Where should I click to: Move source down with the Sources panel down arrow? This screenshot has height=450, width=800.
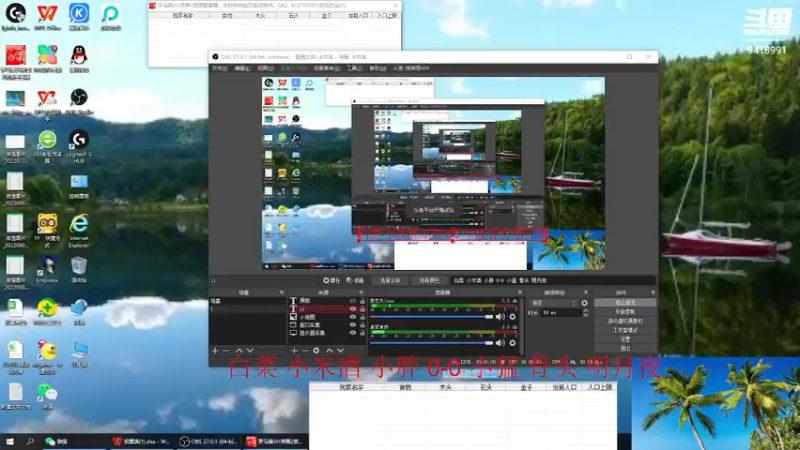tap(340, 351)
